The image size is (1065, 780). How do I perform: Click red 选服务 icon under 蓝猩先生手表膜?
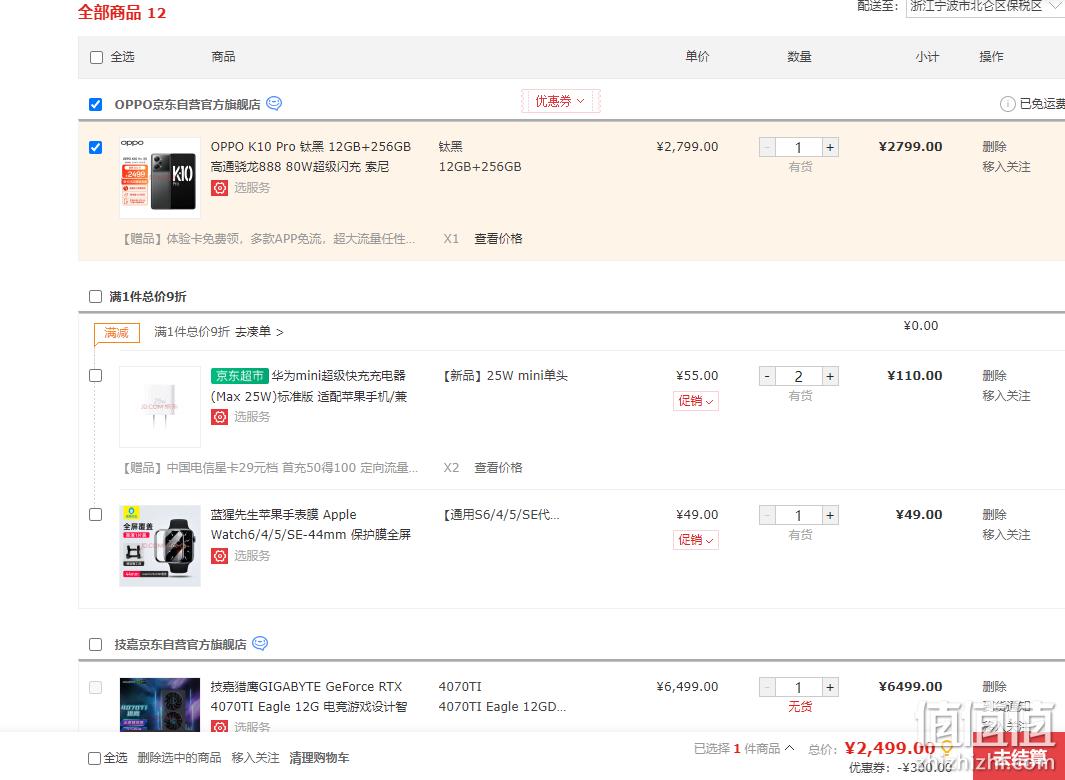pos(219,556)
